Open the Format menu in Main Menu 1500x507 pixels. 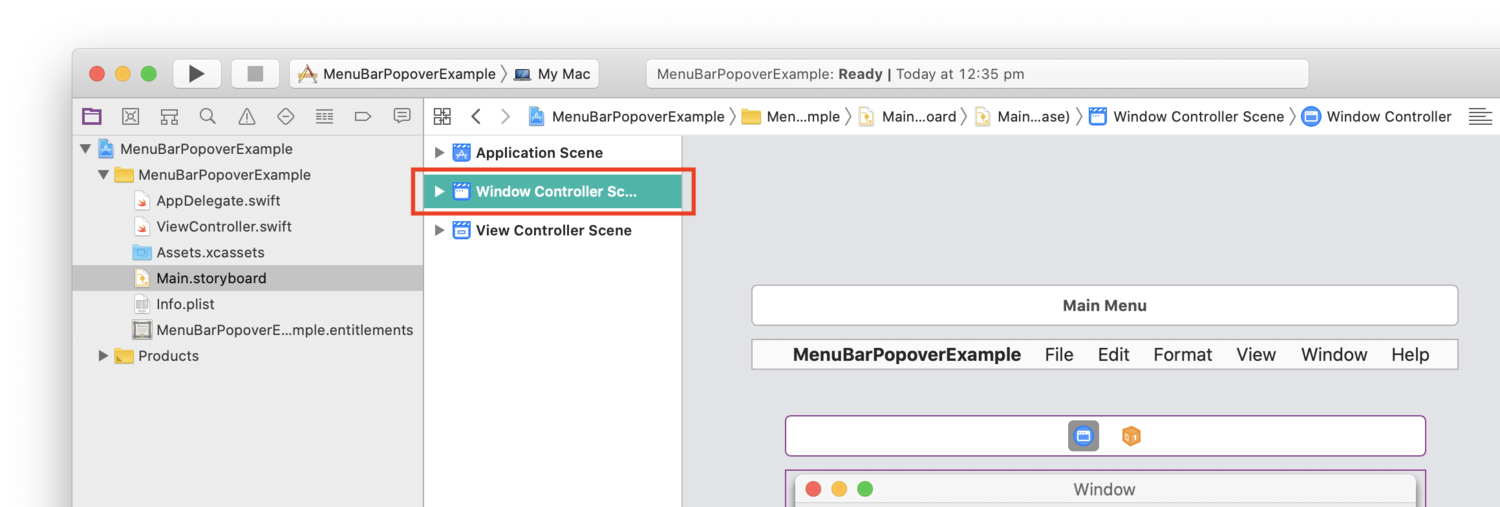pyautogui.click(x=1182, y=355)
